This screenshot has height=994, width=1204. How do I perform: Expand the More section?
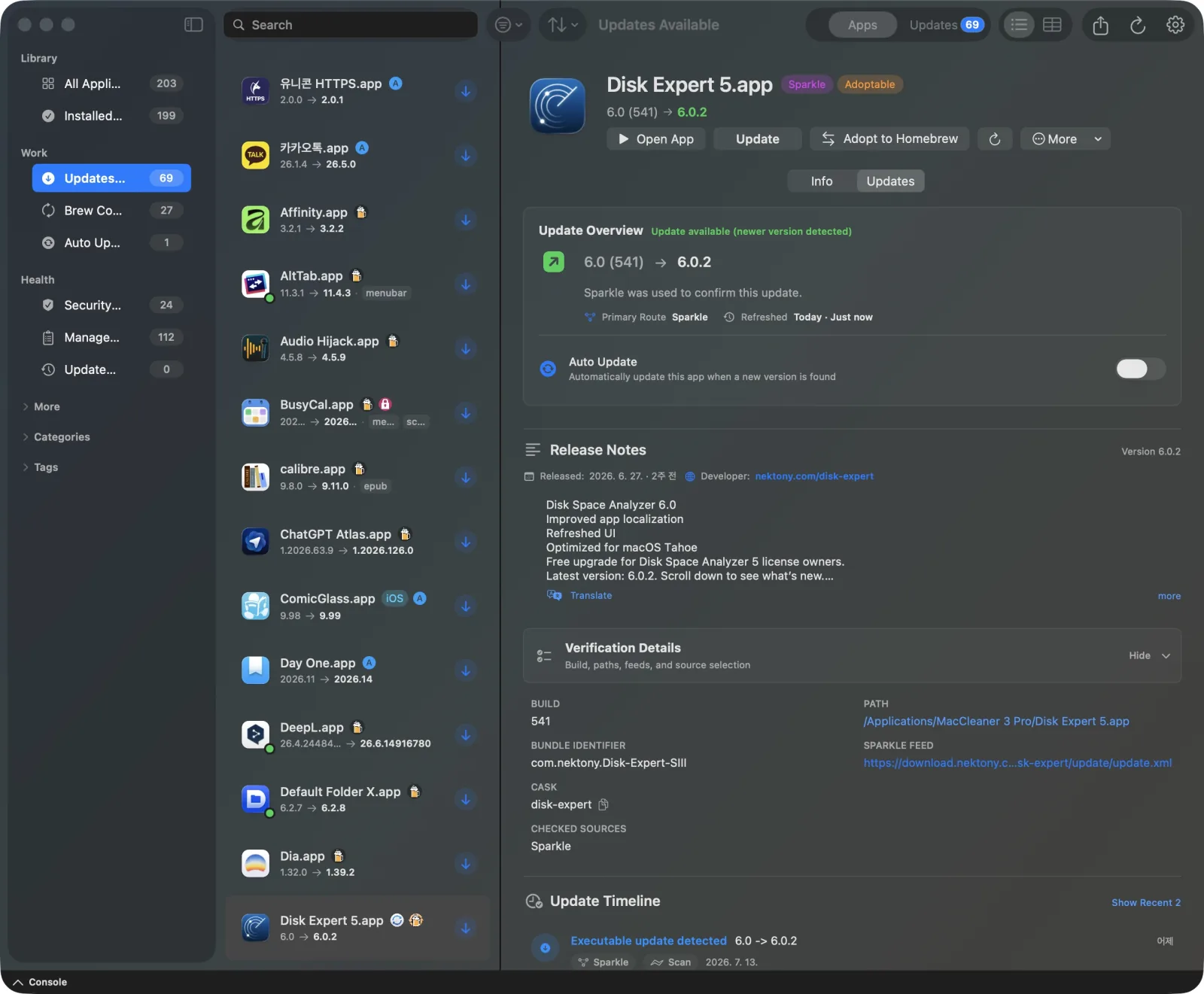point(41,406)
